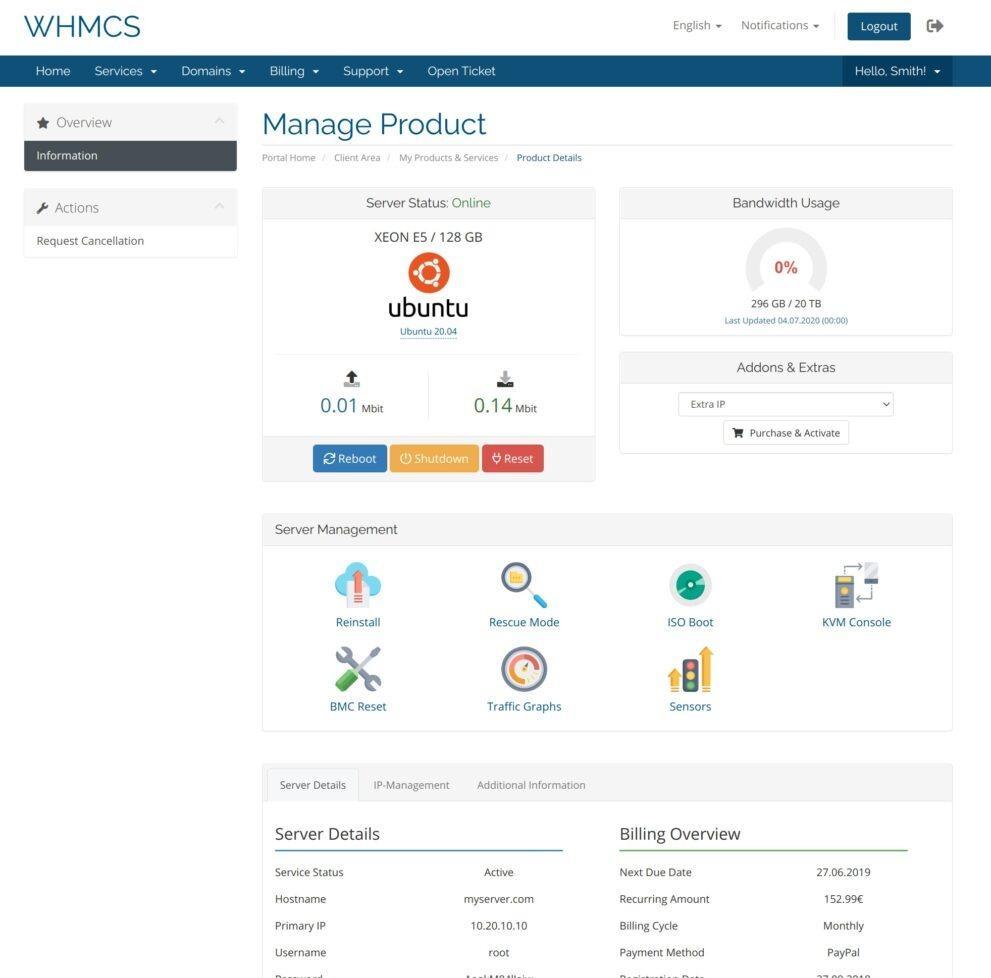
Task: Click Request Cancellation link
Action: pos(90,241)
